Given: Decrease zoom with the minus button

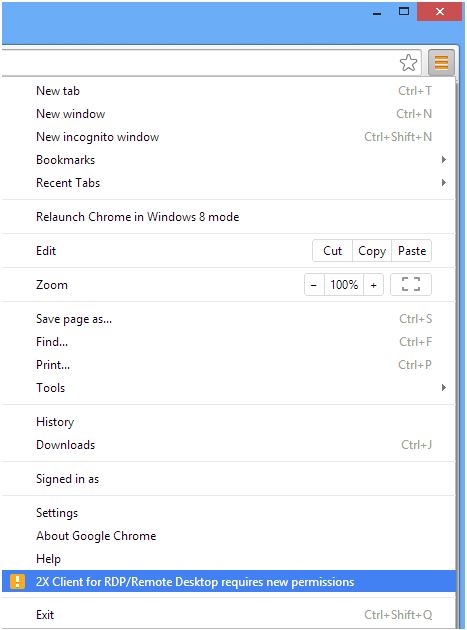Looking at the screenshot, I should coord(314,284).
